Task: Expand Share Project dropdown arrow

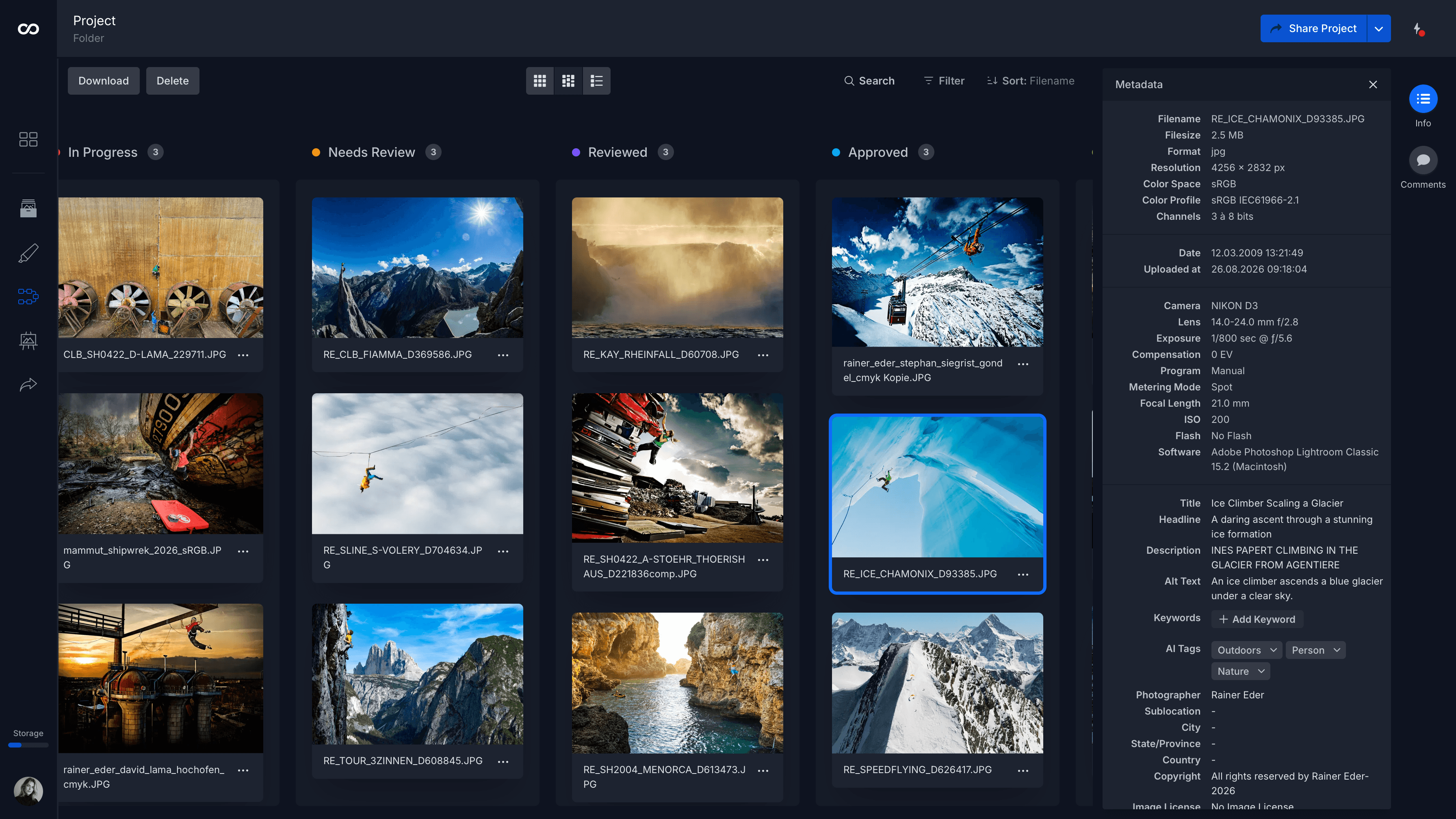Action: pos(1379,29)
